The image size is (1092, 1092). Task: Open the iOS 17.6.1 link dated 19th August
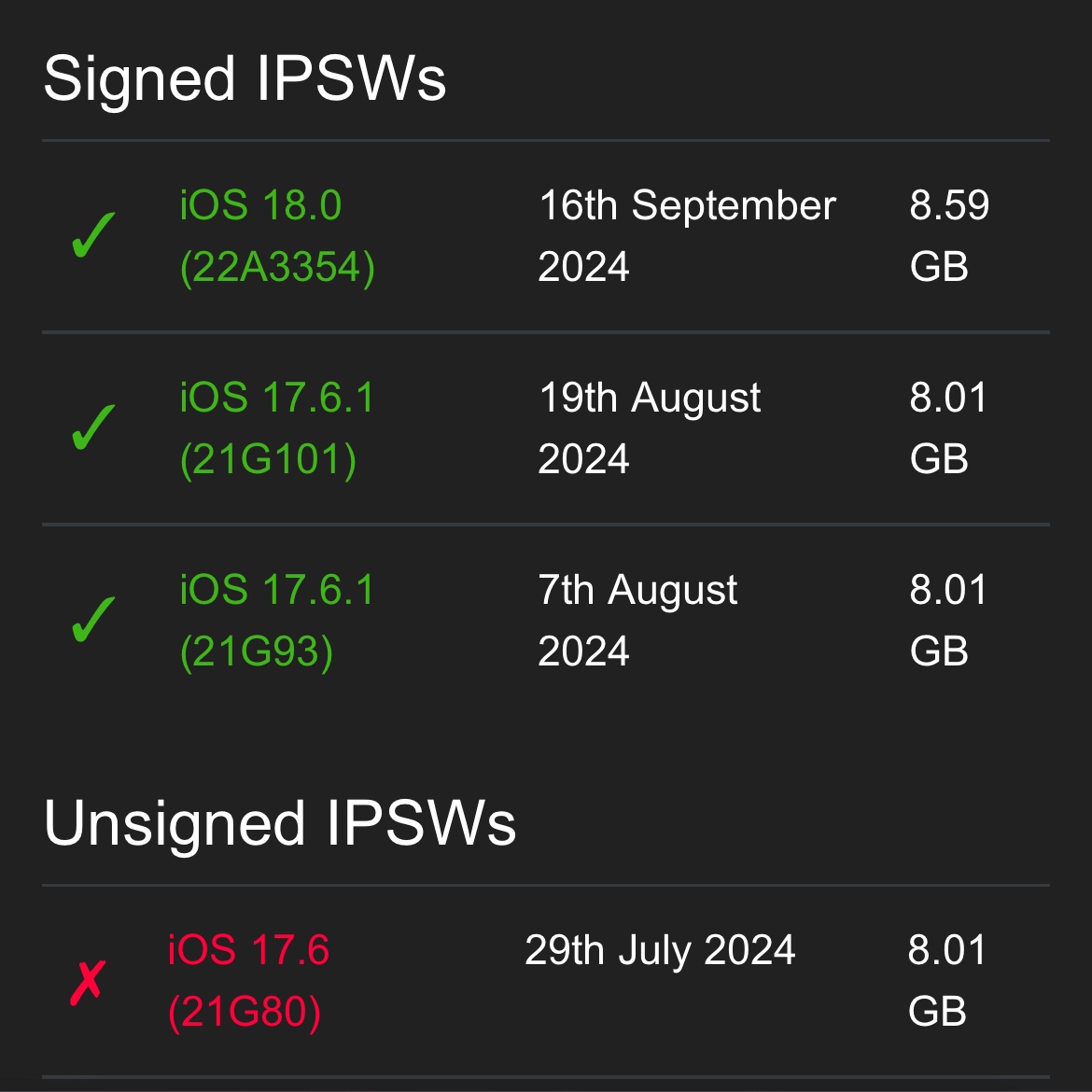276,398
